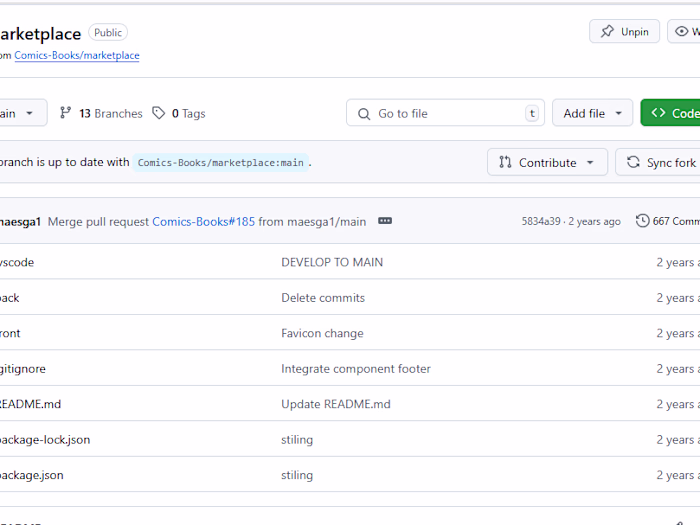Open the Comics-Books/marketplace fork source link
Viewport: 700px width, 525px height.
[77, 56]
